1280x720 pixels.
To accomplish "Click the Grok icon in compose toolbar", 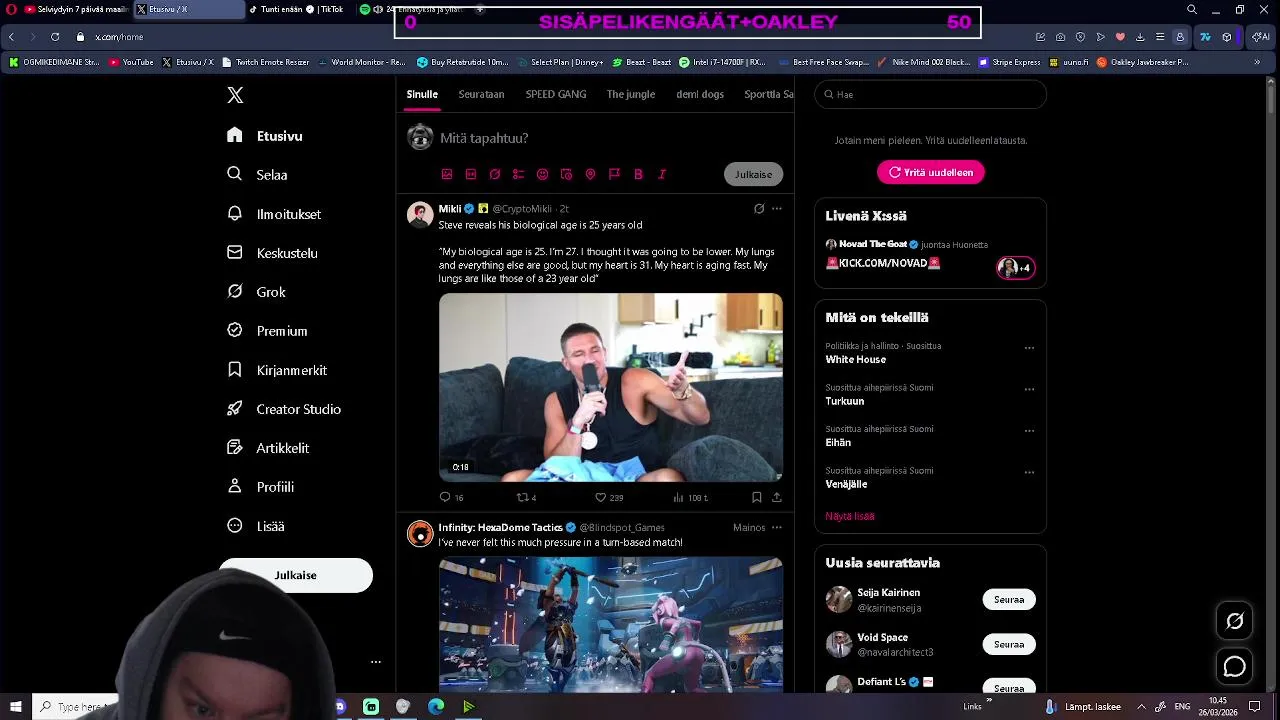I will 495,174.
